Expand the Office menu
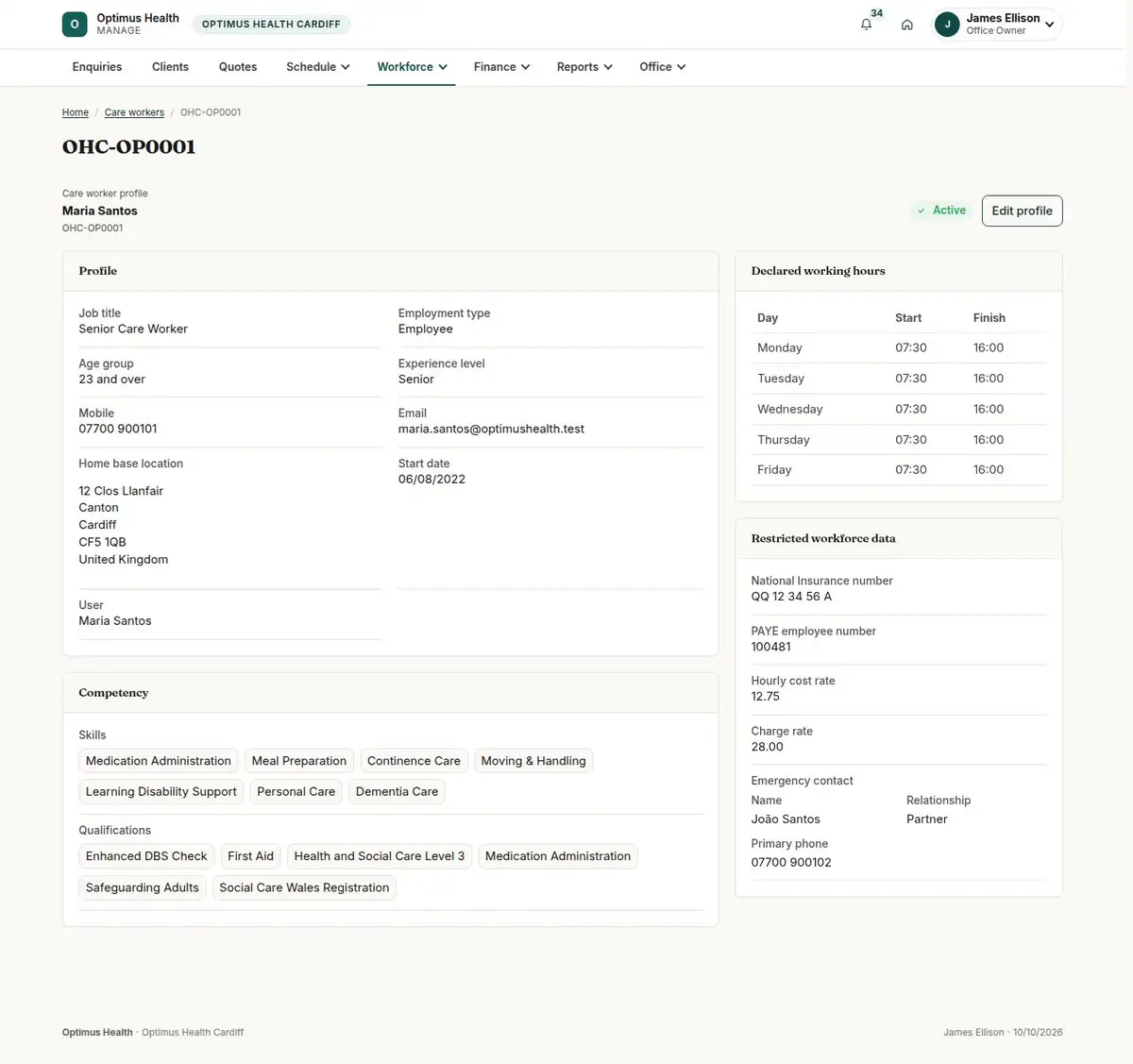 coord(662,67)
